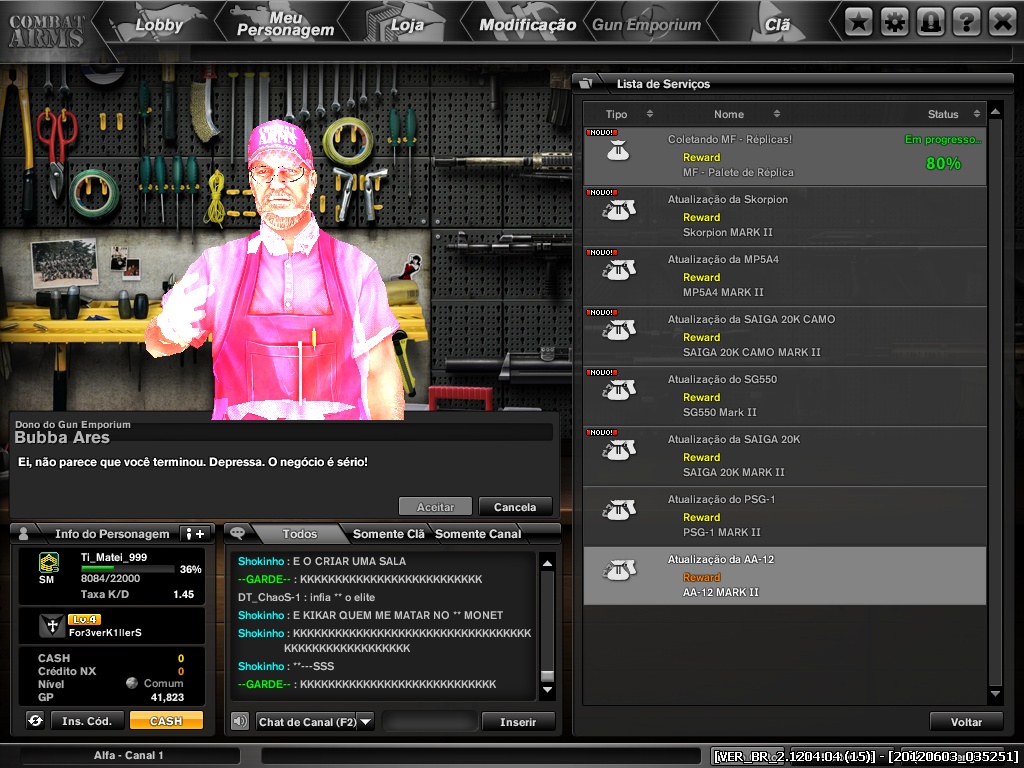Click Shokinho's E O CRIAR UMA SALA message
This screenshot has width=1024, height=768.
pyautogui.click(x=322, y=561)
